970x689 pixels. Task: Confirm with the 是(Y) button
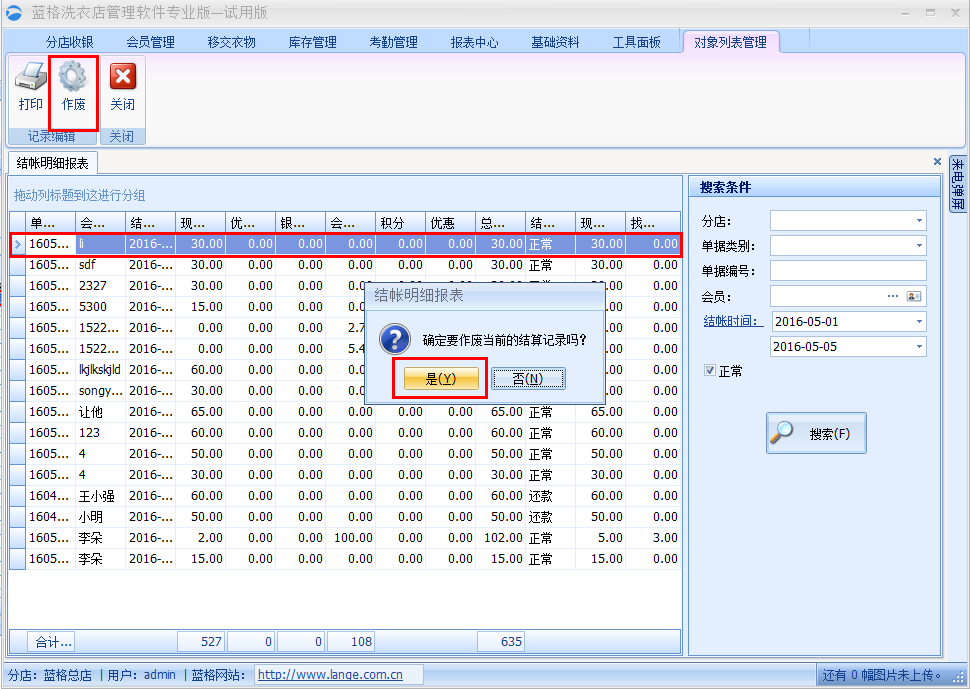pos(441,379)
